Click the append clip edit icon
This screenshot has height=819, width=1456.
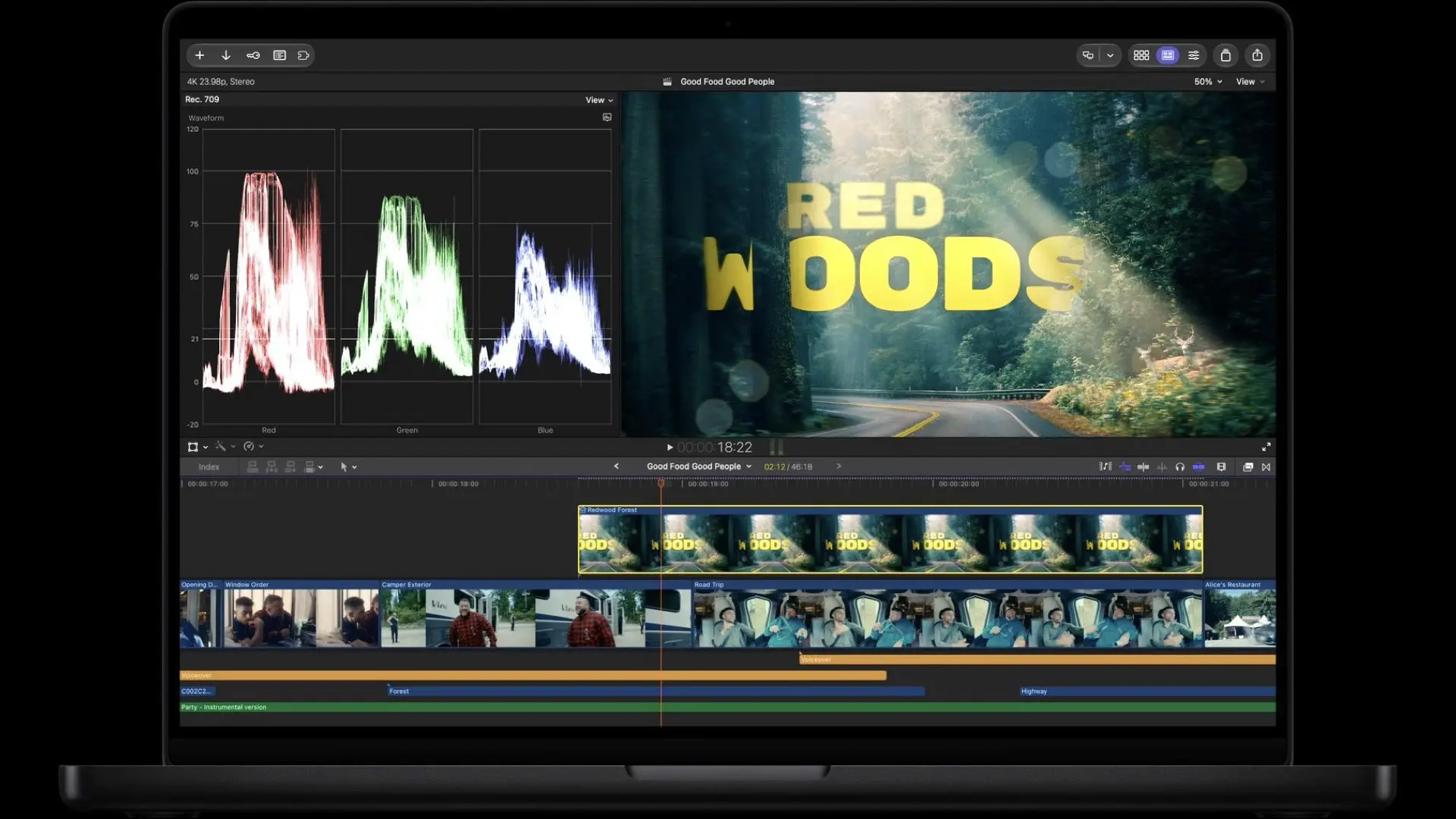click(x=290, y=467)
